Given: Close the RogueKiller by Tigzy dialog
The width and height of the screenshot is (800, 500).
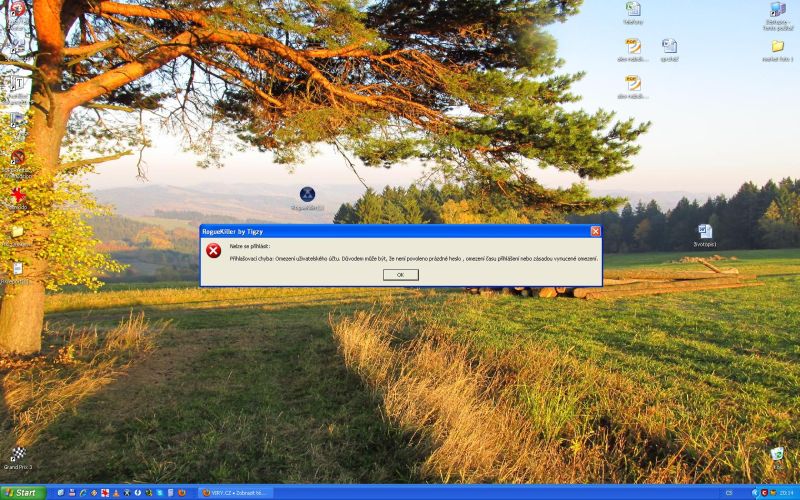Looking at the screenshot, I should click(x=595, y=231).
